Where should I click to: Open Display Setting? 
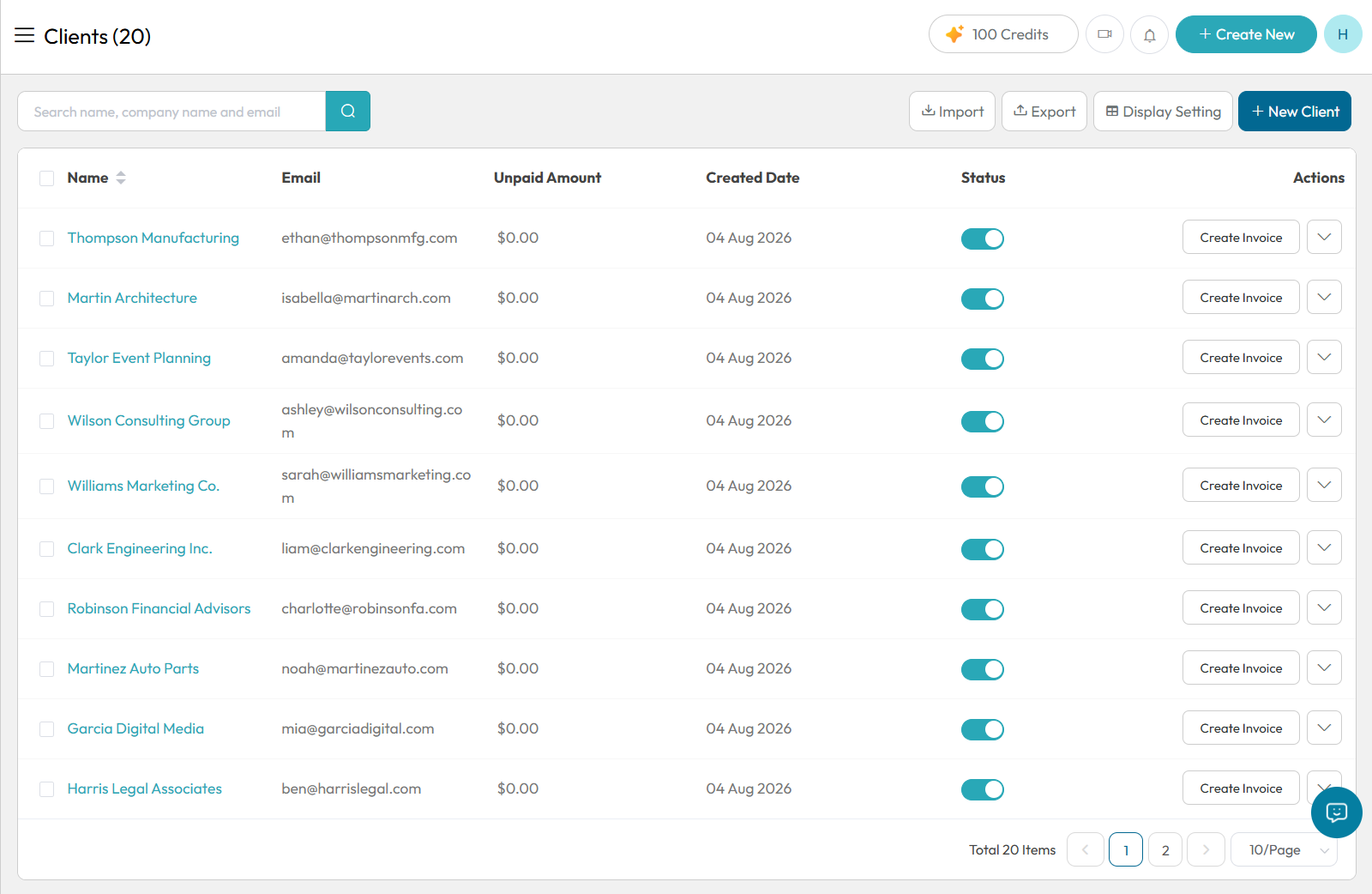[x=1163, y=112]
